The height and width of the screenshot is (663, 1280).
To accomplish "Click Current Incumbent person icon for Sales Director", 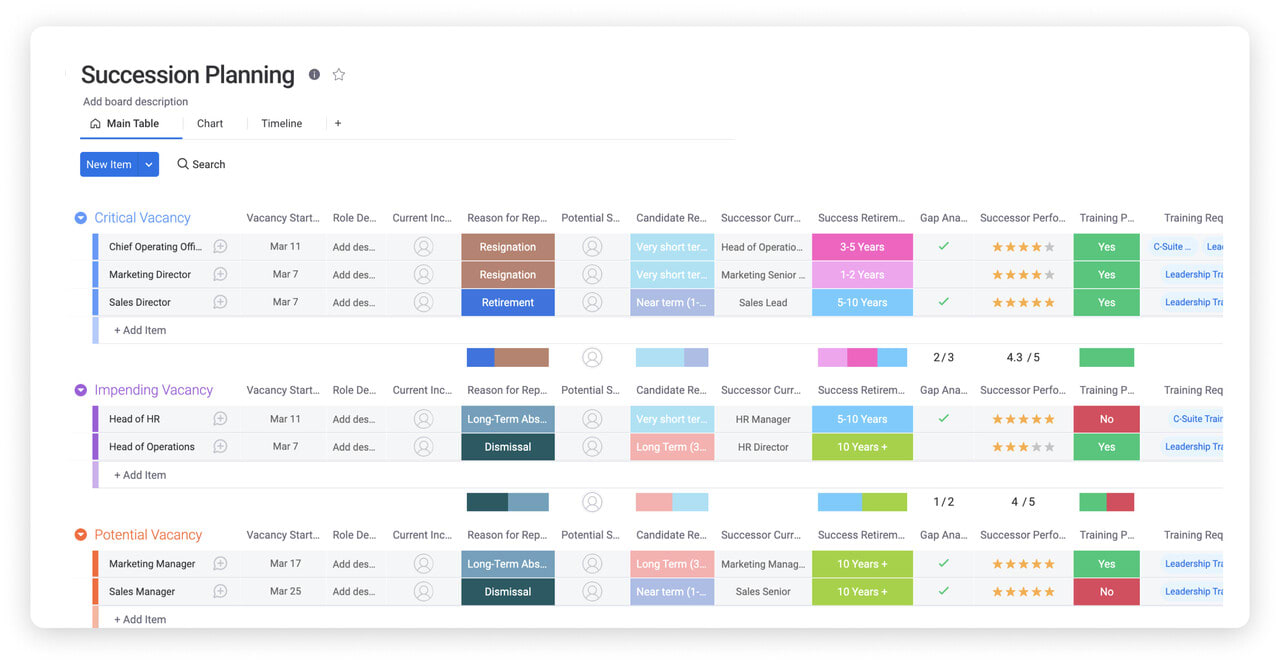I will click(x=423, y=302).
